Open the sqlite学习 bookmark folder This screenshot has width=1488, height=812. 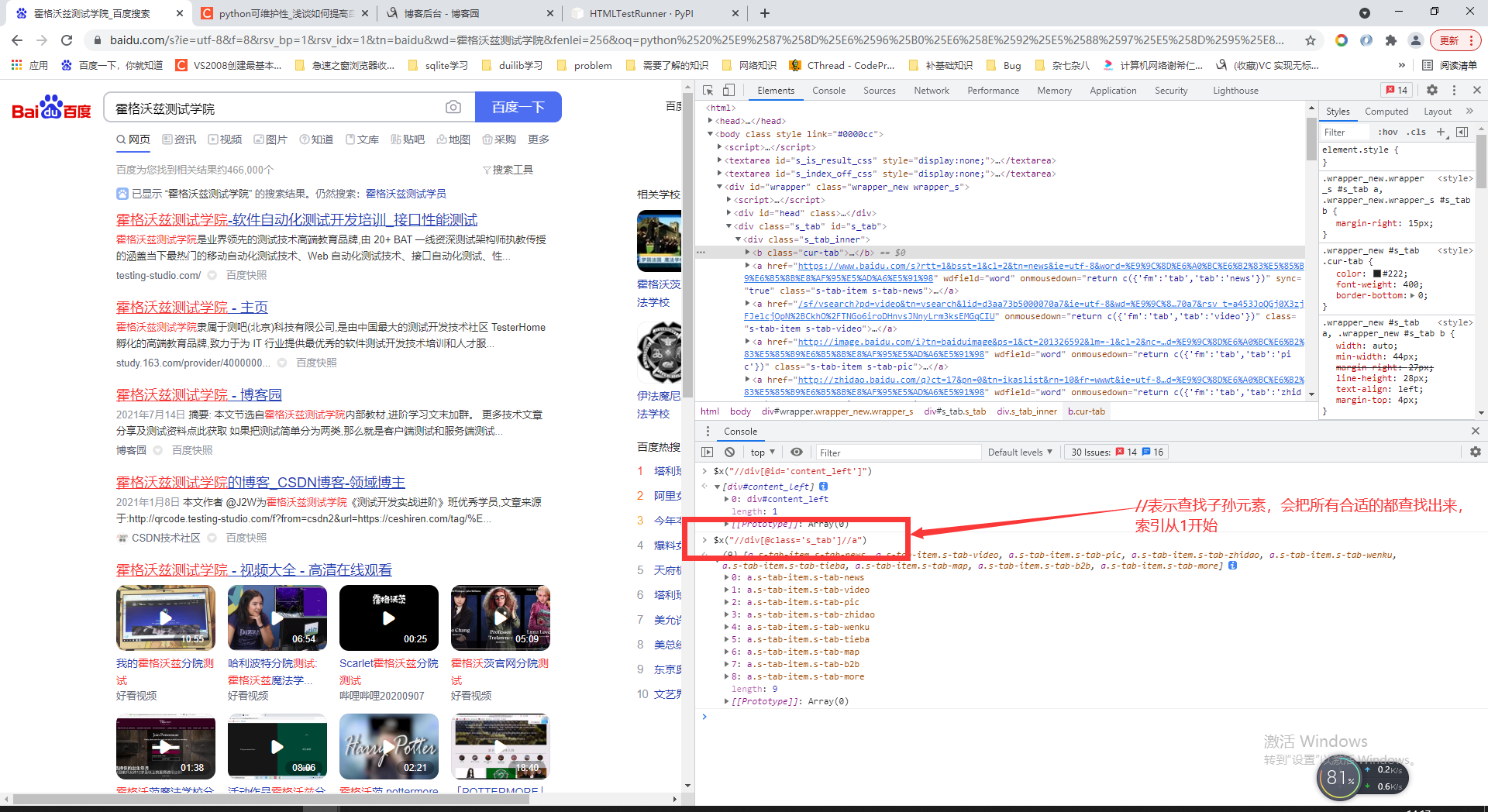[x=438, y=65]
